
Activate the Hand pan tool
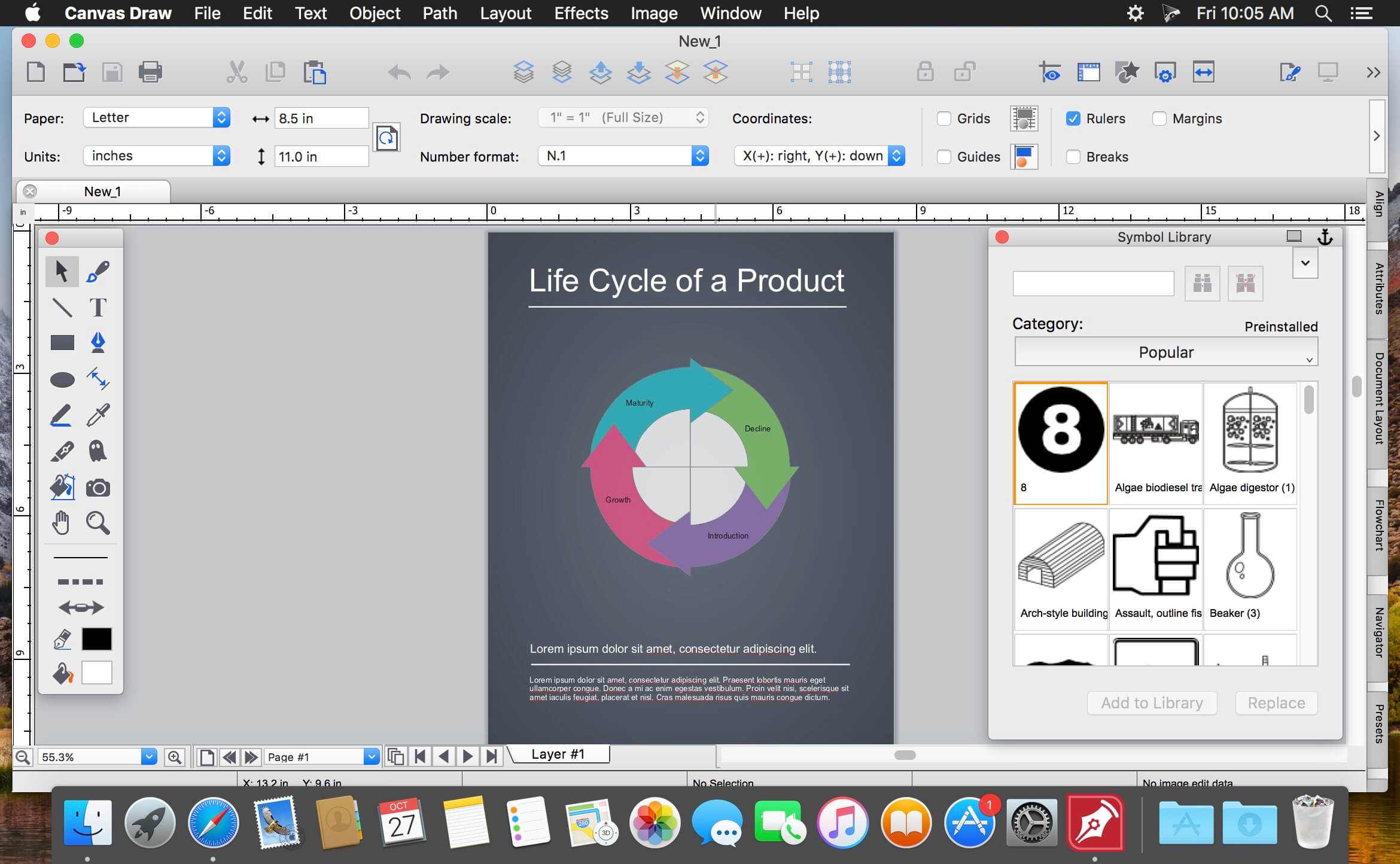[62, 522]
